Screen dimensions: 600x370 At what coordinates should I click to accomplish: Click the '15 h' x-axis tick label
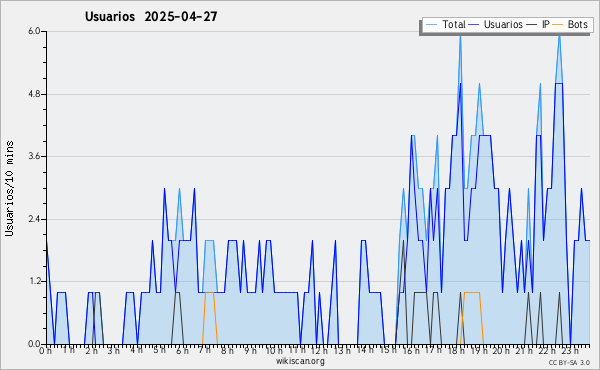coord(388,351)
